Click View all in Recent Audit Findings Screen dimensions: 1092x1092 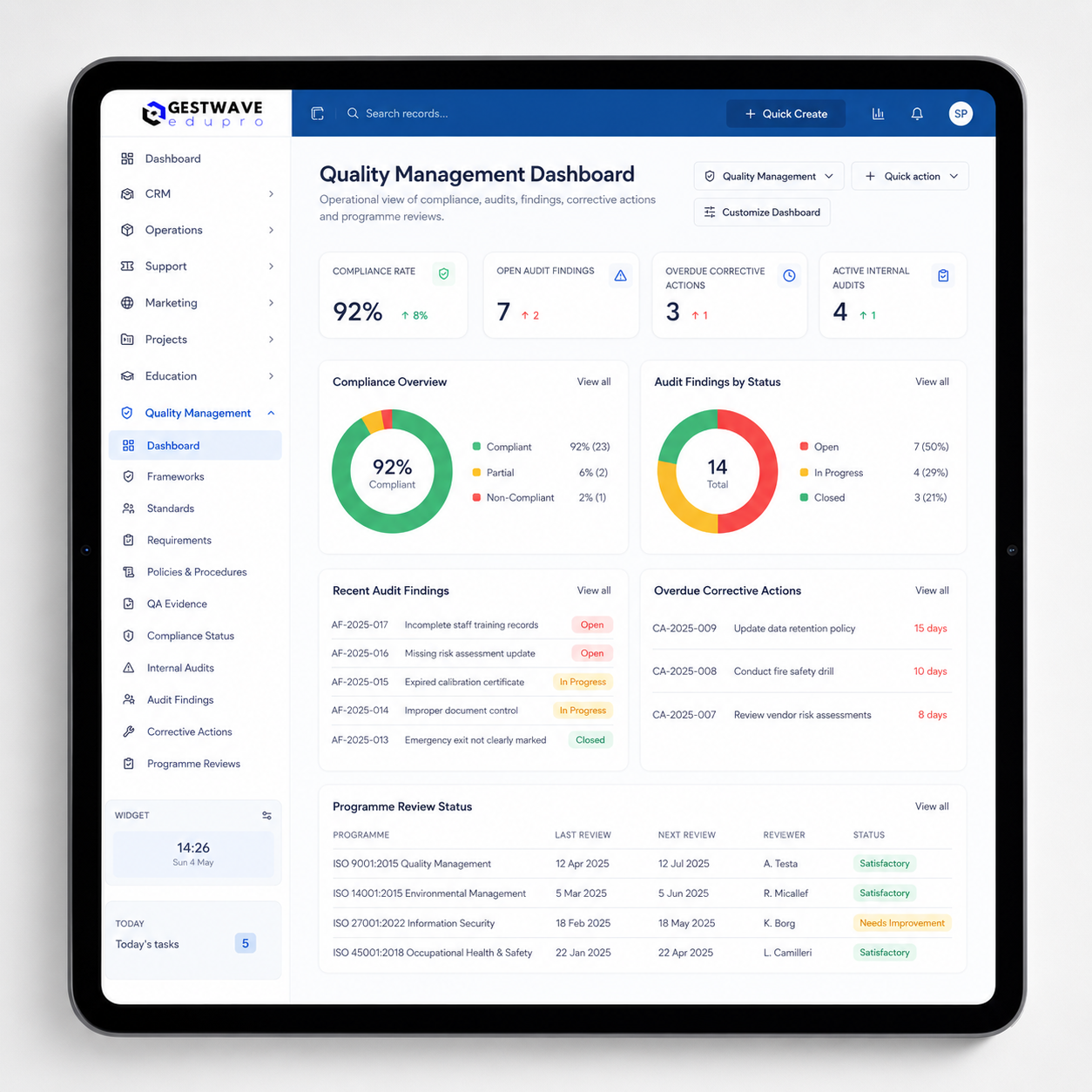pyautogui.click(x=594, y=590)
